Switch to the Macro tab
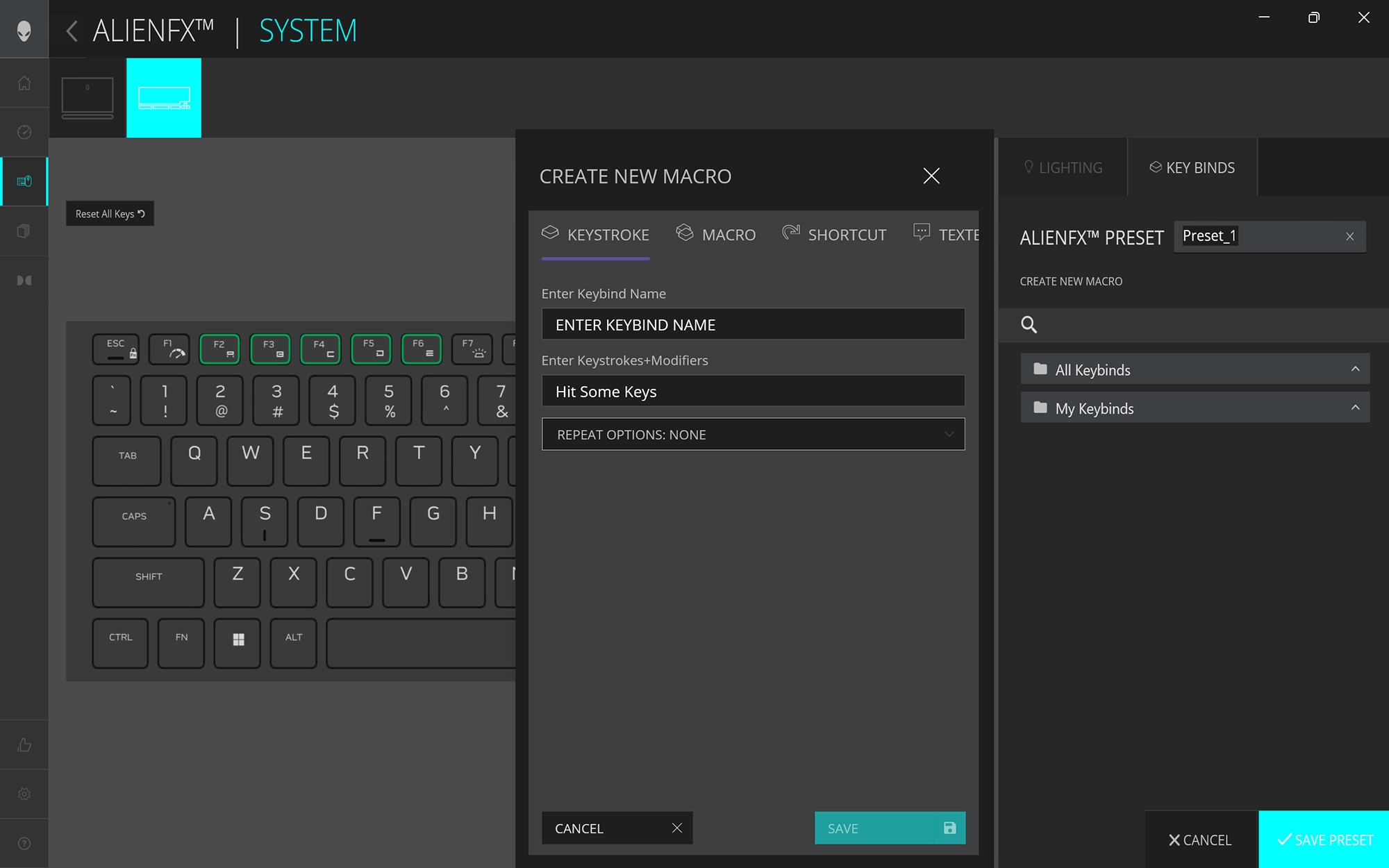This screenshot has width=1389, height=868. (x=715, y=235)
